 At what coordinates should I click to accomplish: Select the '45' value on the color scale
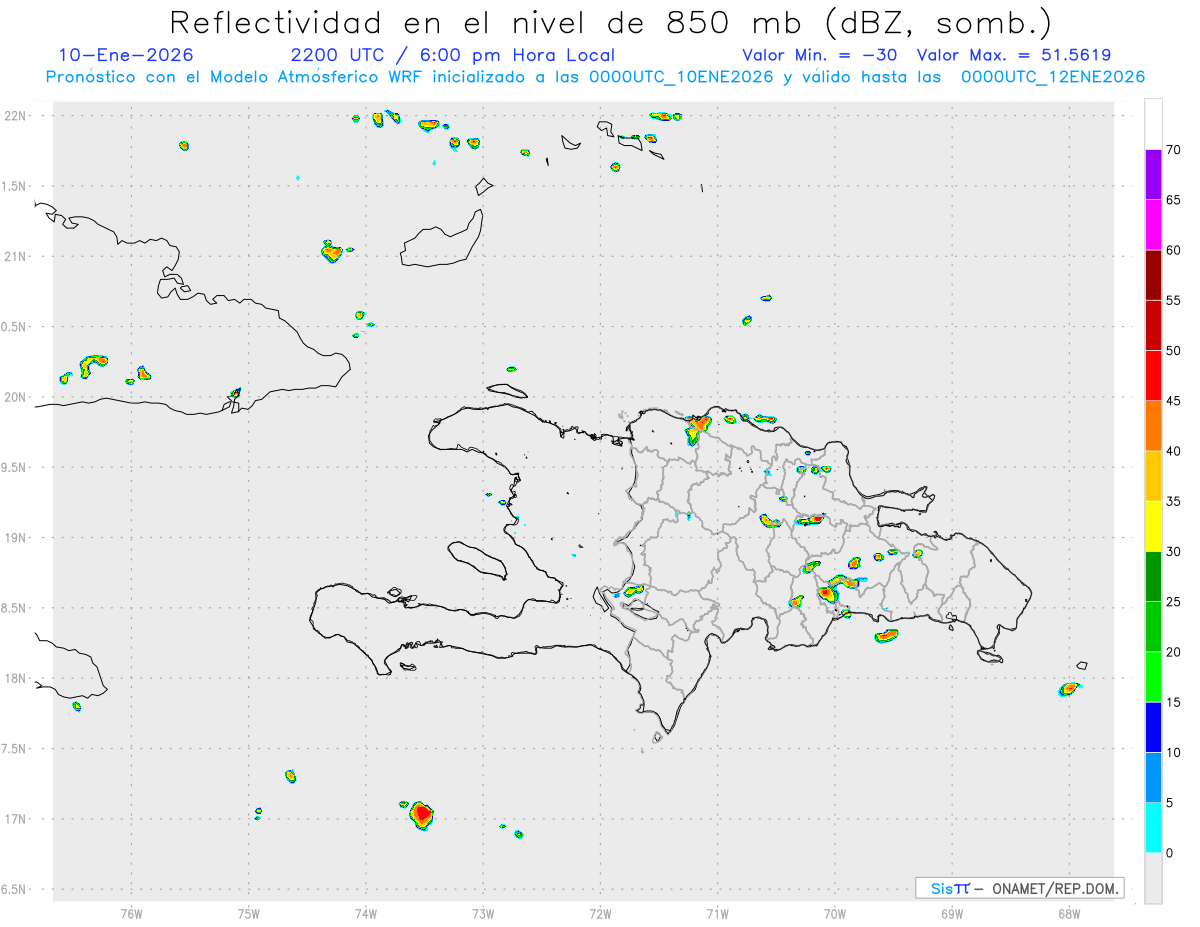pyautogui.click(x=1173, y=401)
